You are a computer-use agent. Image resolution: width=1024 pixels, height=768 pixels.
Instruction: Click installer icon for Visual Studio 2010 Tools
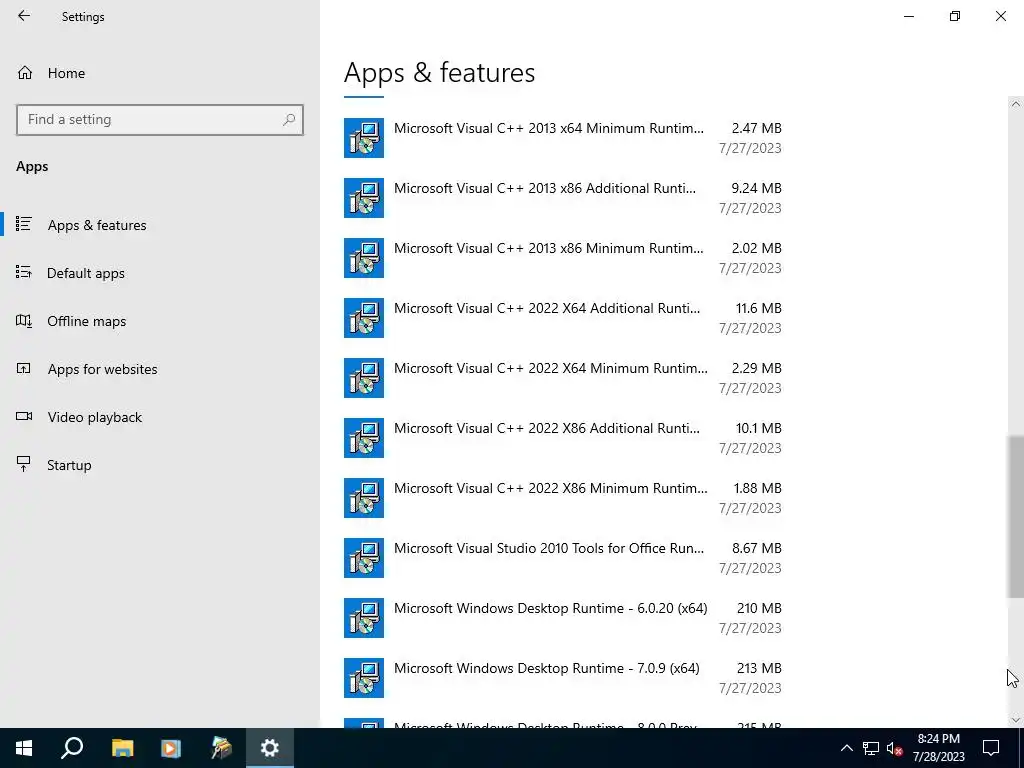tap(364, 558)
